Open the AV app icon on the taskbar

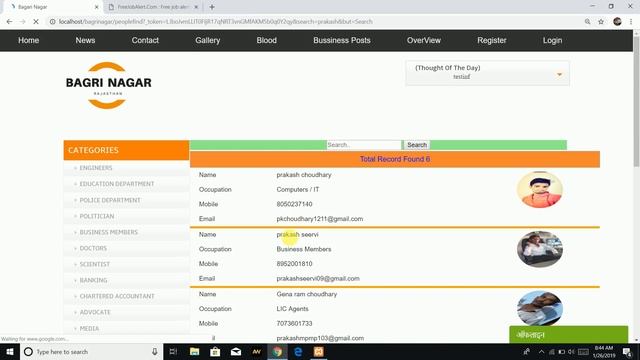click(x=256, y=351)
